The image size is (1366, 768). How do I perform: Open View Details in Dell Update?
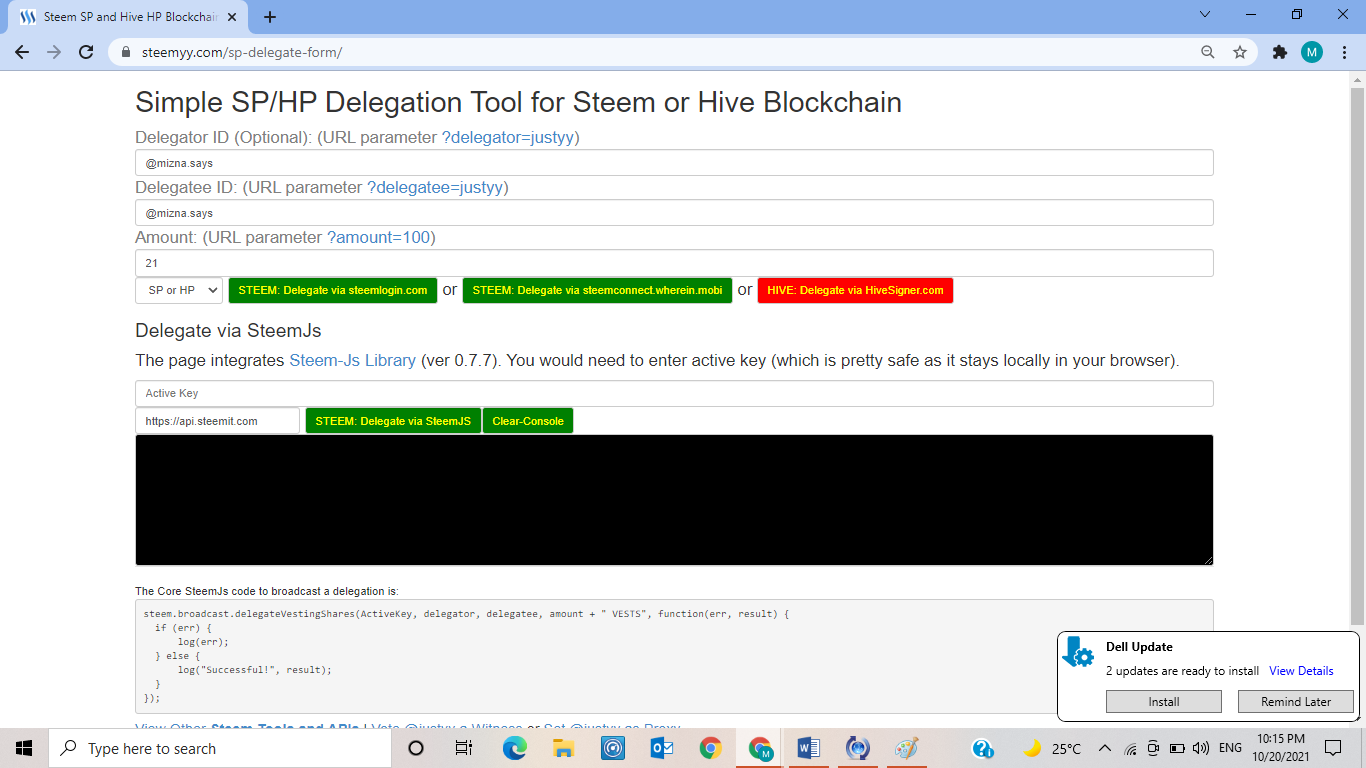click(1301, 671)
